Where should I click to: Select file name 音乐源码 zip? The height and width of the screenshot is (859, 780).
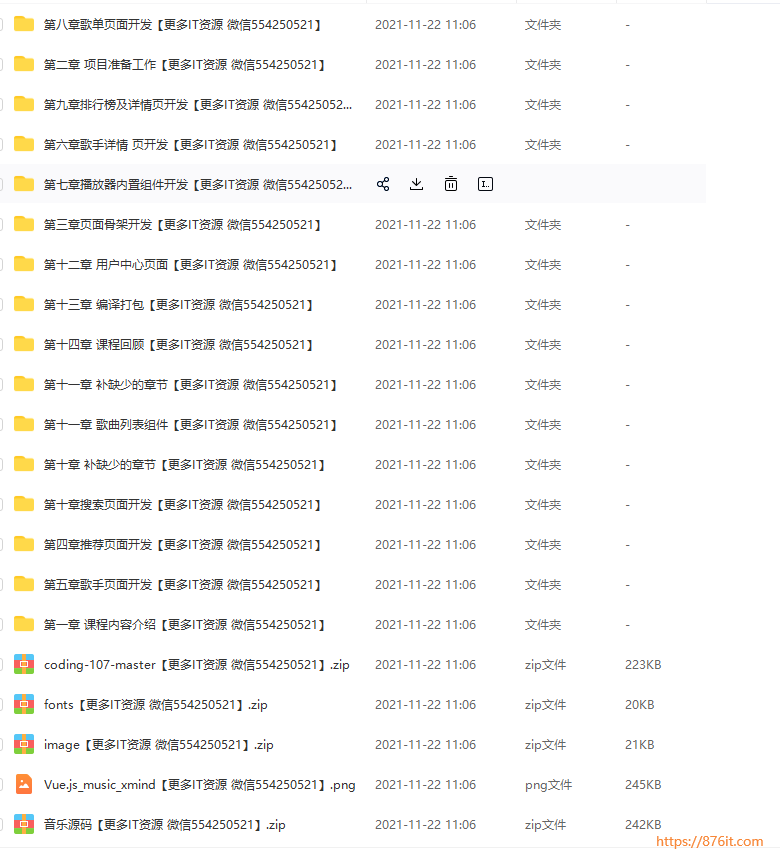tap(165, 824)
